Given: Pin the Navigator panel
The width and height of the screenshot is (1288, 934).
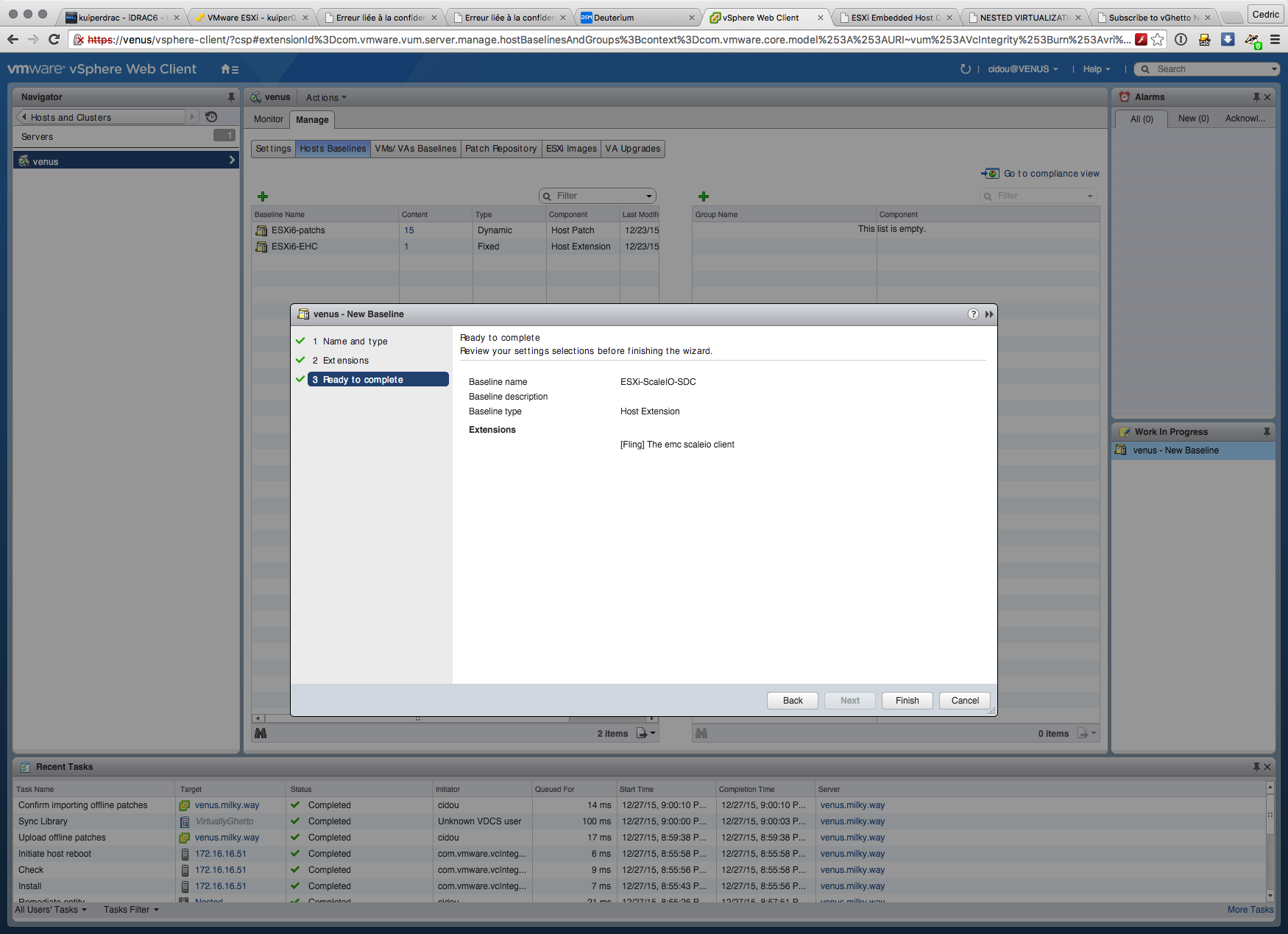Looking at the screenshot, I should point(231,97).
